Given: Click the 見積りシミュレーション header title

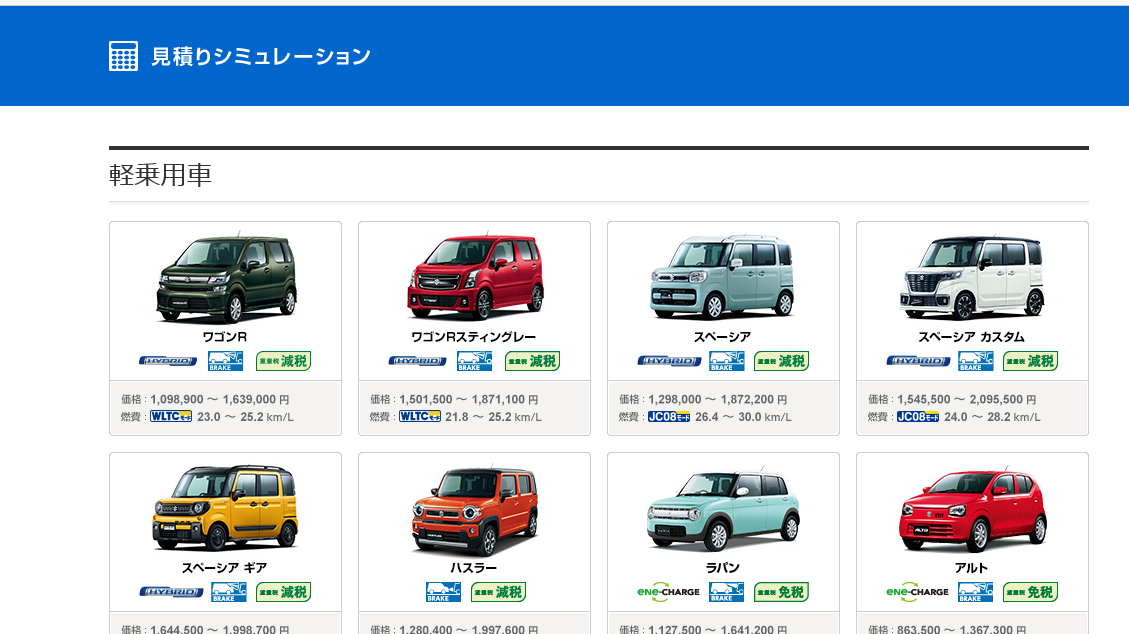Looking at the screenshot, I should tap(261, 56).
